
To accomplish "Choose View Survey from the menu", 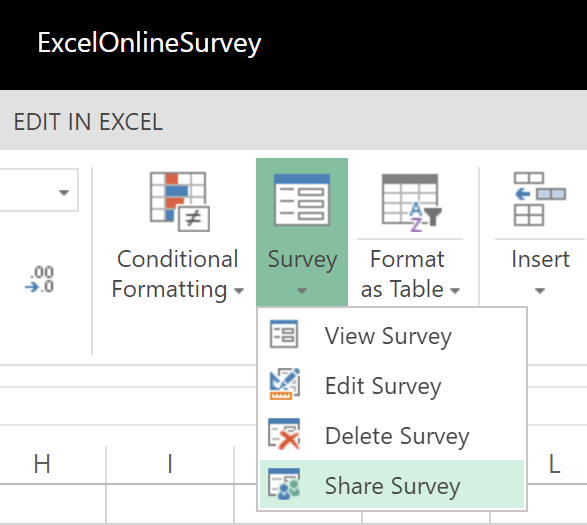I will pos(392,335).
